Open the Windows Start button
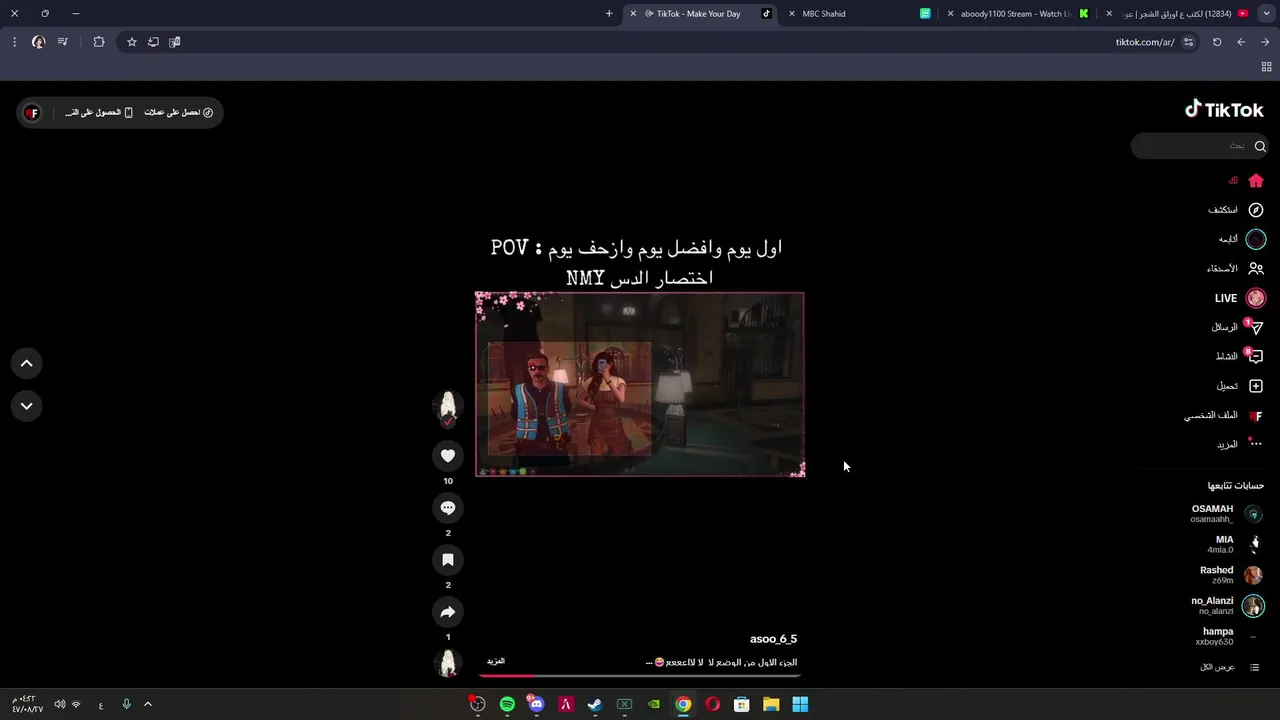This screenshot has width=1280, height=720. 800,704
